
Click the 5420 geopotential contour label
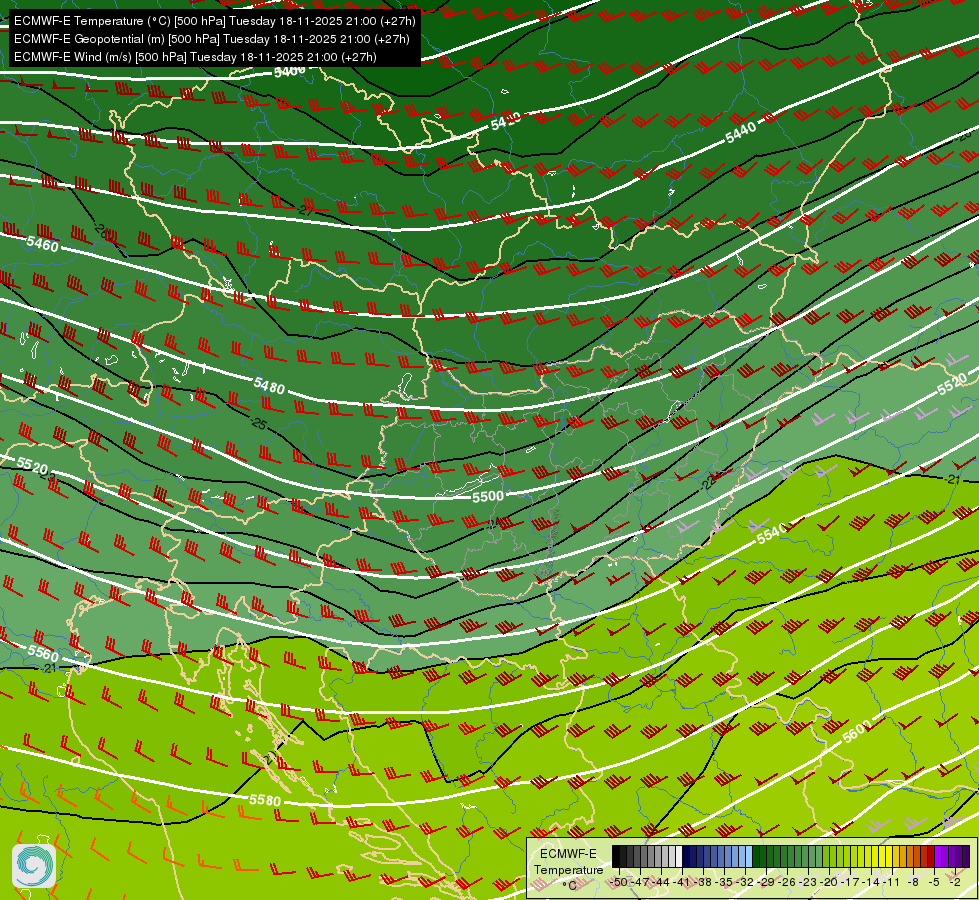506,121
